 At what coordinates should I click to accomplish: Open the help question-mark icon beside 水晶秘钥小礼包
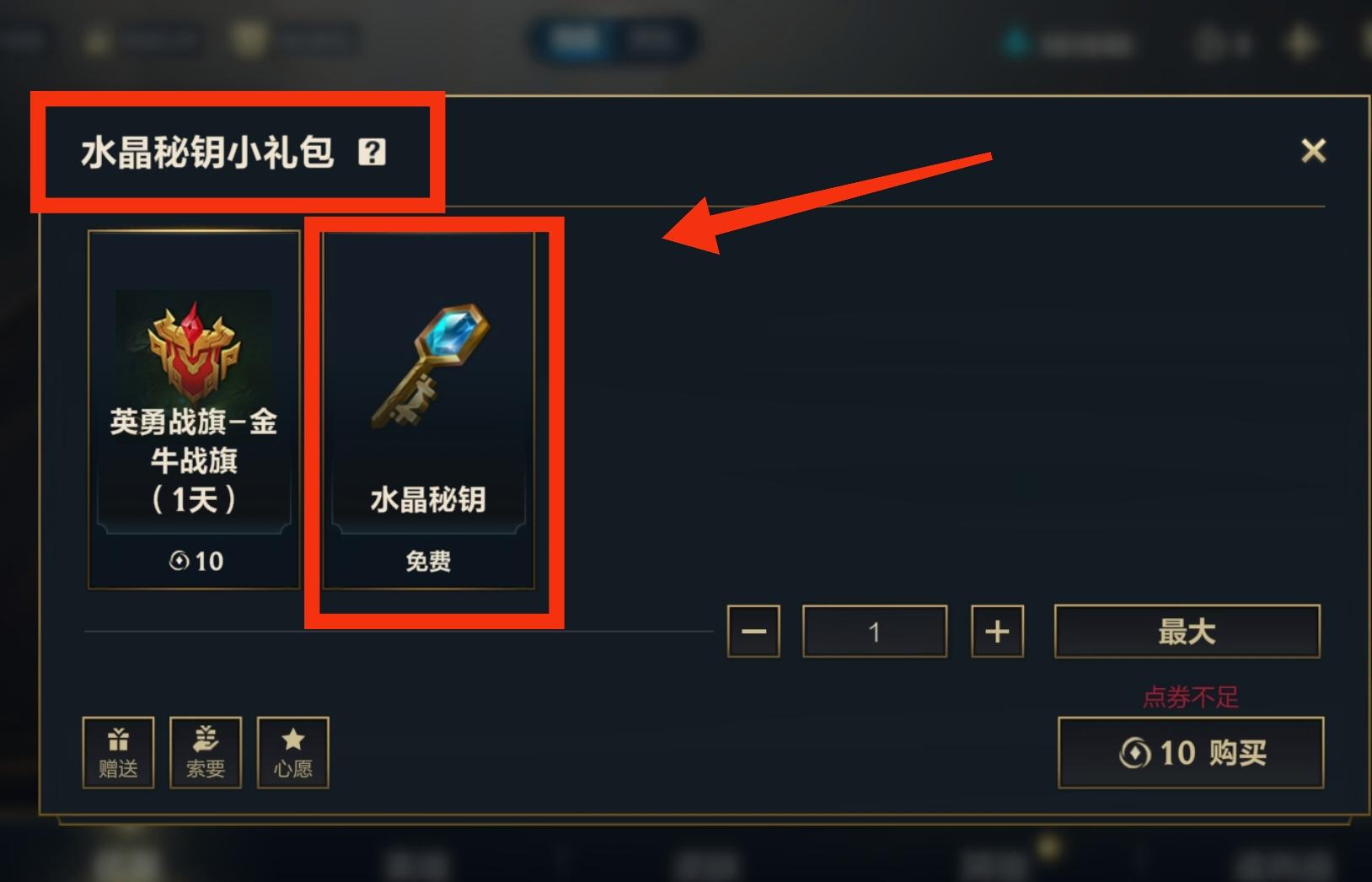372,153
